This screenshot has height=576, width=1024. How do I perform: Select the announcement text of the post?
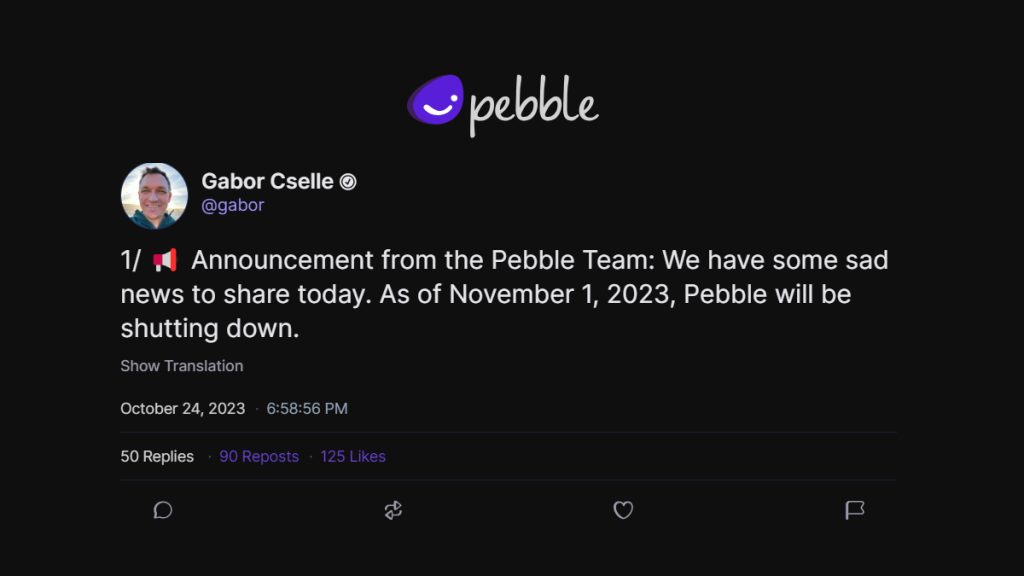500,293
